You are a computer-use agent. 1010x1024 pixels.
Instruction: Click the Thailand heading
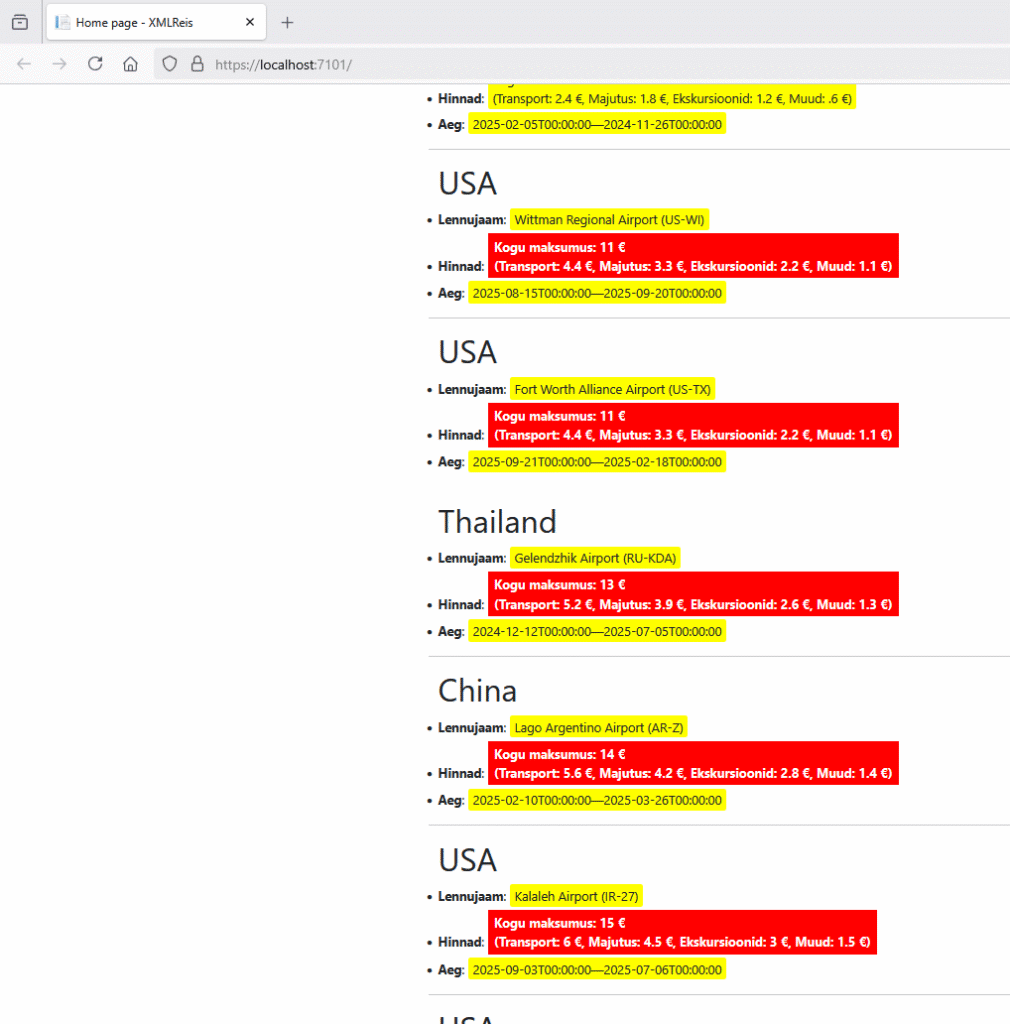pos(497,522)
